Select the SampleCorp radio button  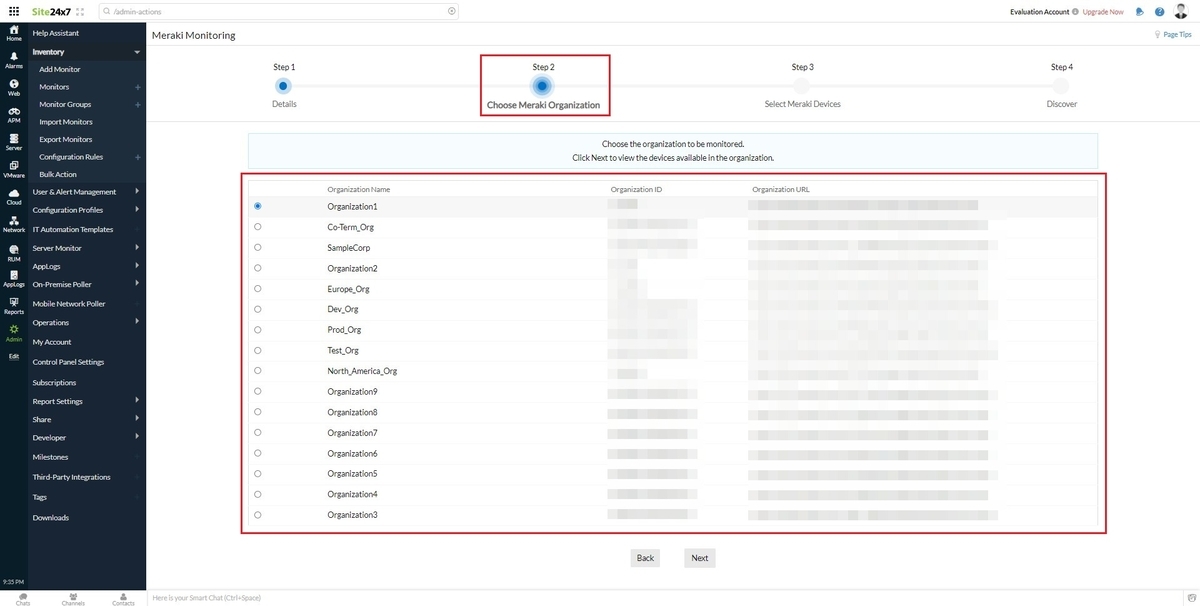[258, 247]
